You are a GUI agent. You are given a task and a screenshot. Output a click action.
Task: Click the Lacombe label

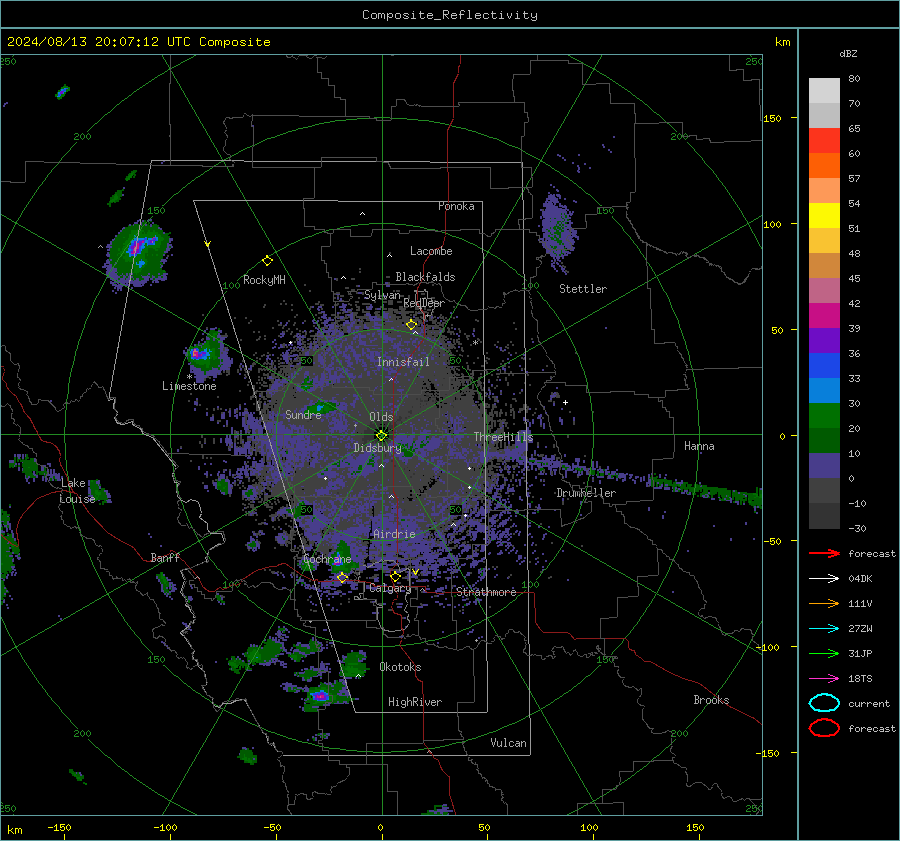tap(431, 251)
